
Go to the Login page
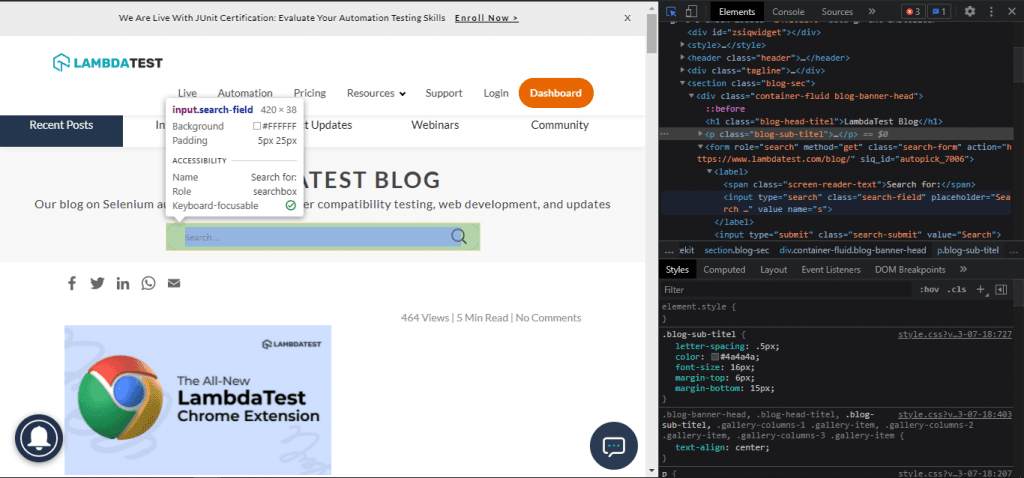(496, 93)
